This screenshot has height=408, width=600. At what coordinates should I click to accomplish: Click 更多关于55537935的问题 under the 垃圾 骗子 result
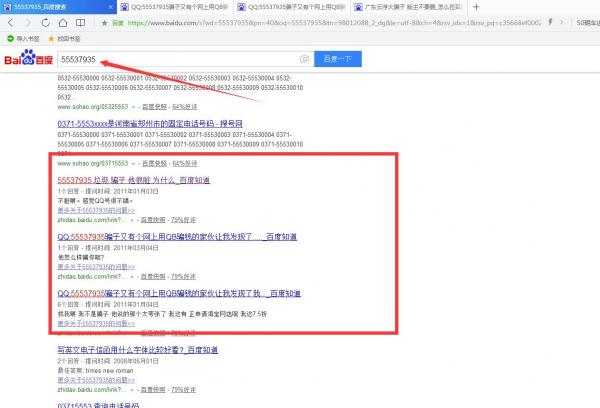point(96,210)
